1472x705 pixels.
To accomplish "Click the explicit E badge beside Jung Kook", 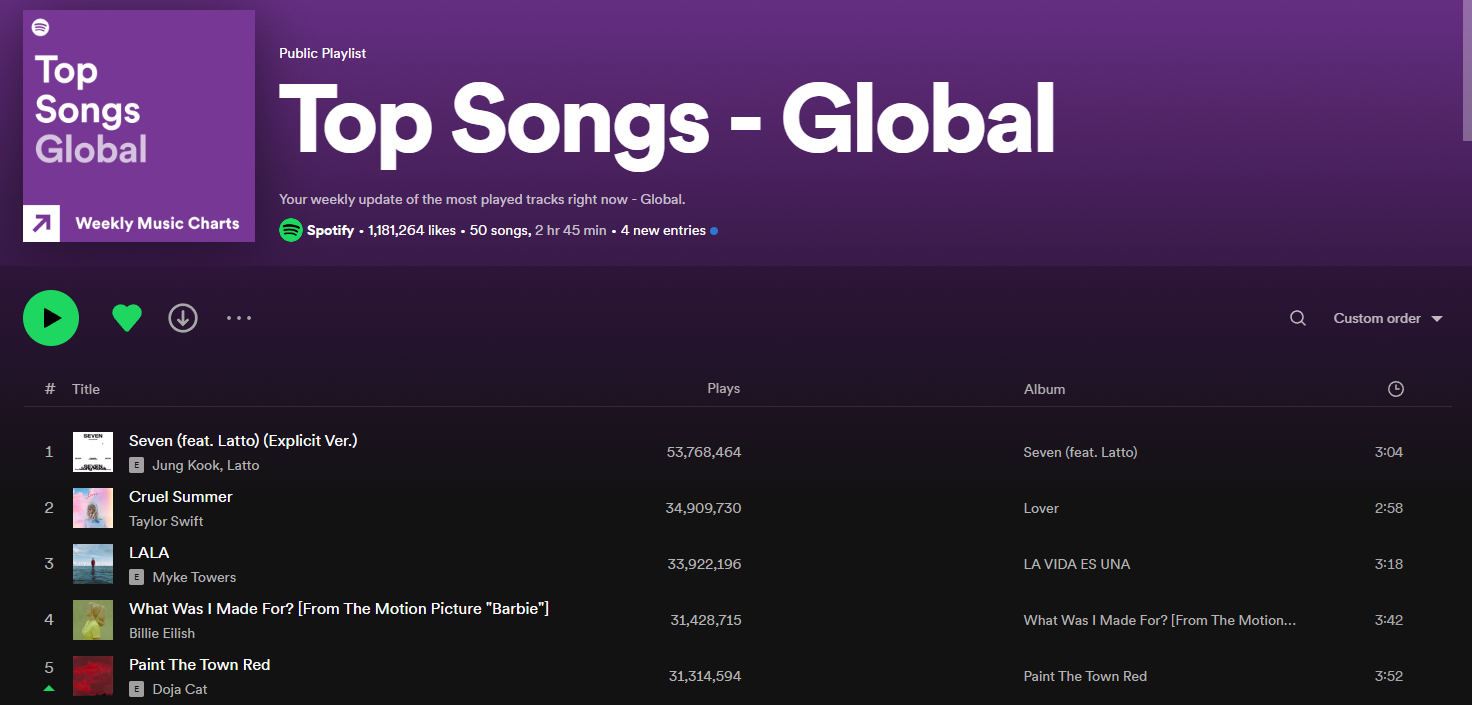I will pos(137,465).
